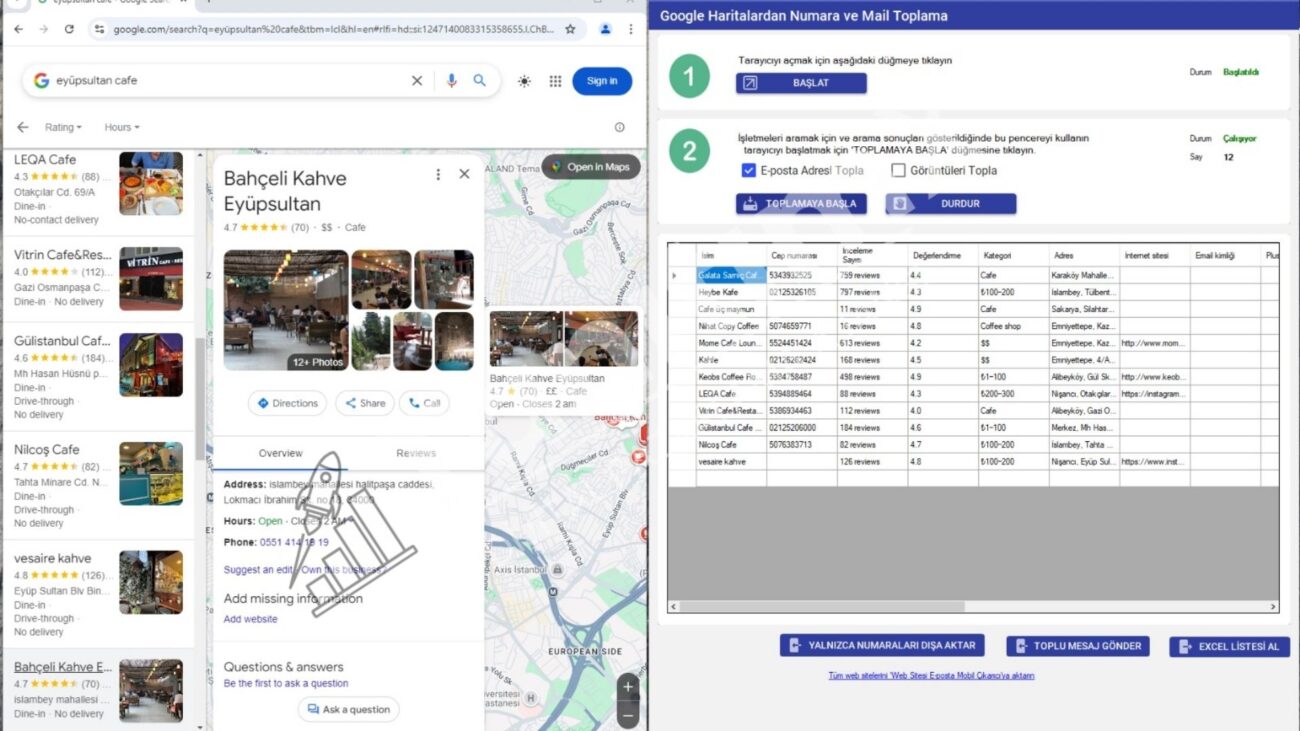The image size is (1300, 731).
Task: Toggle Görüntüleri Topla checkbox
Action: point(898,171)
